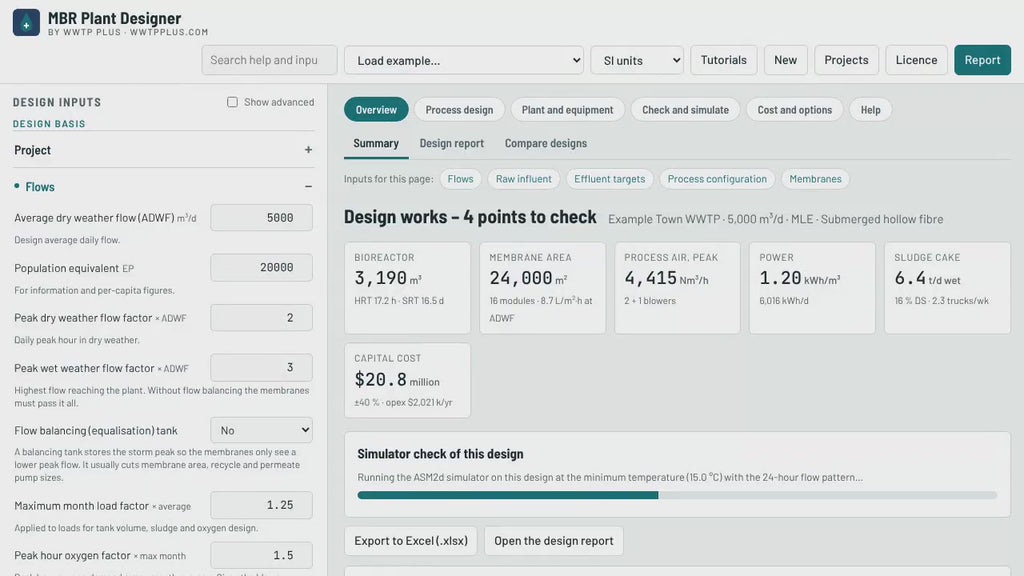Click the Licence button

pos(916,60)
